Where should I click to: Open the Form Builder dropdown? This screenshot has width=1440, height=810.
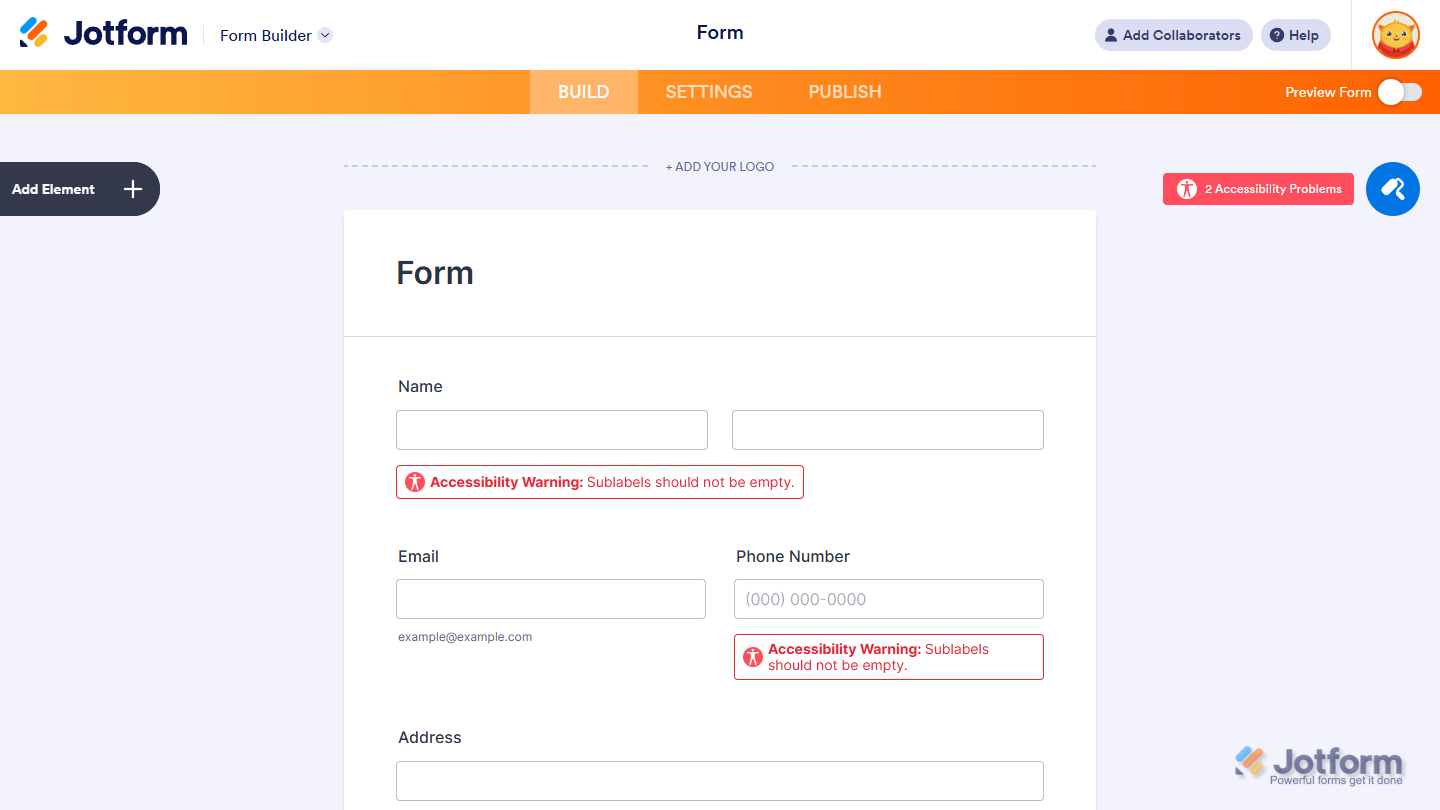tap(324, 35)
